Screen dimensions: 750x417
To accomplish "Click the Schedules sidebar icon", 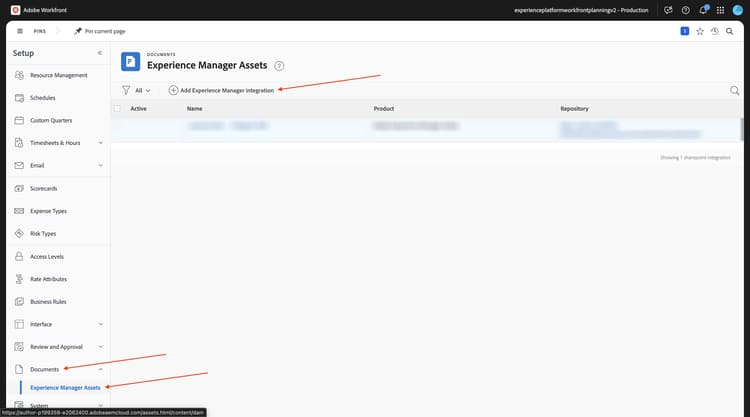I will click(19, 98).
